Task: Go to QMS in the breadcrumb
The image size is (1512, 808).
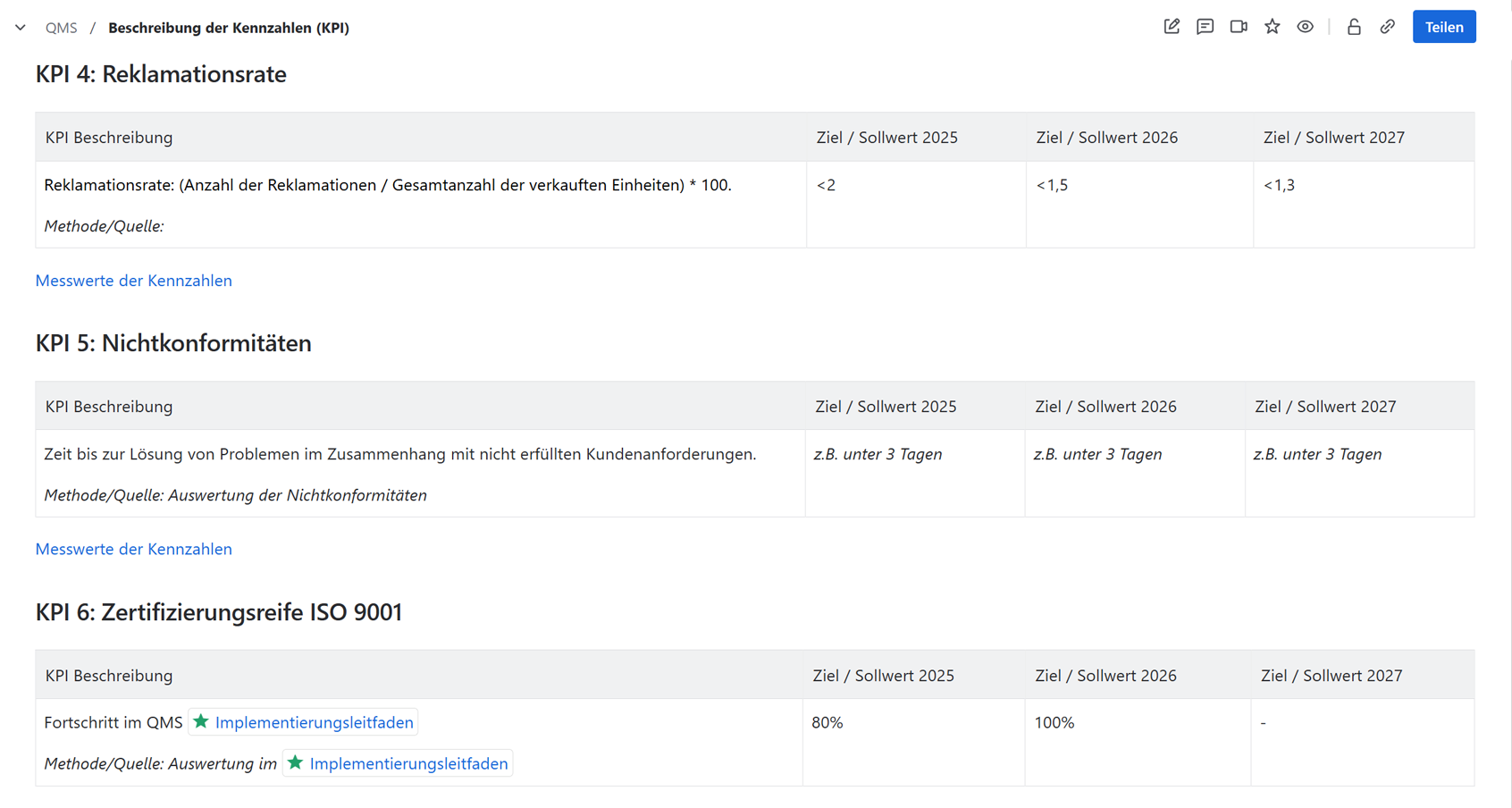Action: coord(61,28)
